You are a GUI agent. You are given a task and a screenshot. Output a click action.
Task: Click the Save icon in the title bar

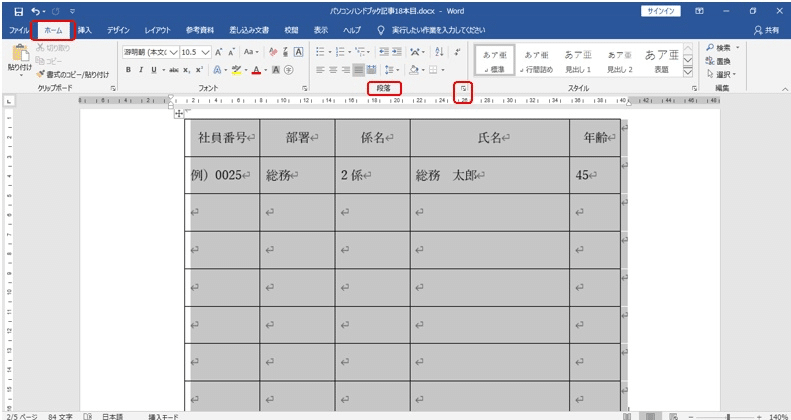point(19,11)
